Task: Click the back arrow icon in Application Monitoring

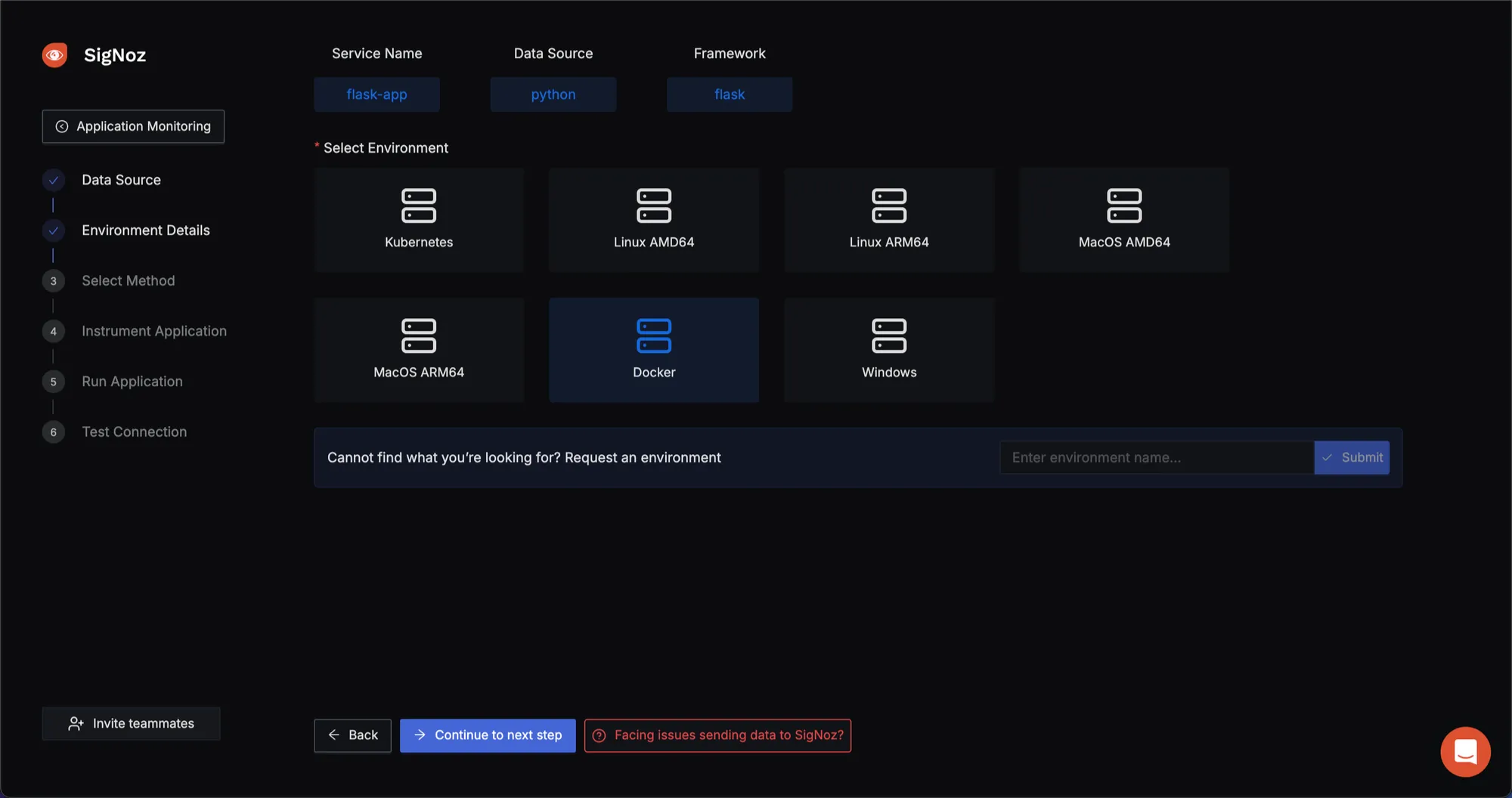Action: tap(62, 126)
